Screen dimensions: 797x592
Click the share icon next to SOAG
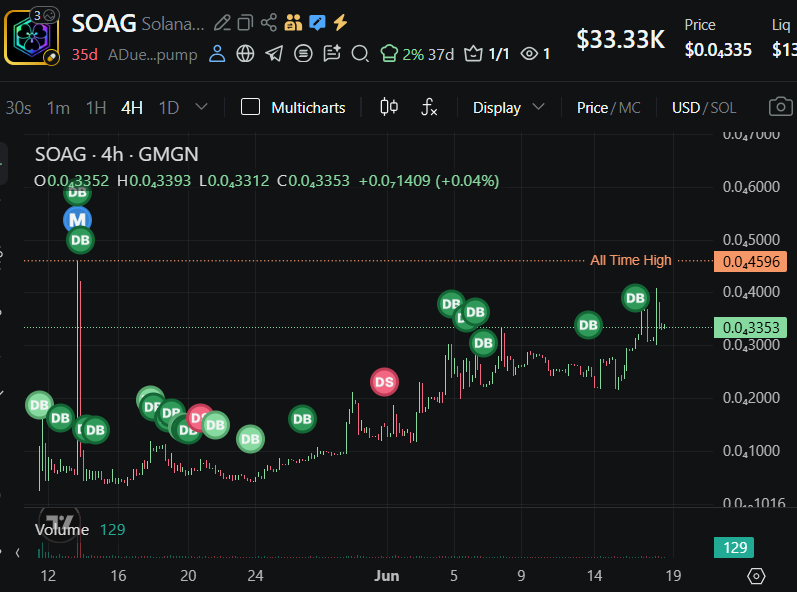coord(269,22)
